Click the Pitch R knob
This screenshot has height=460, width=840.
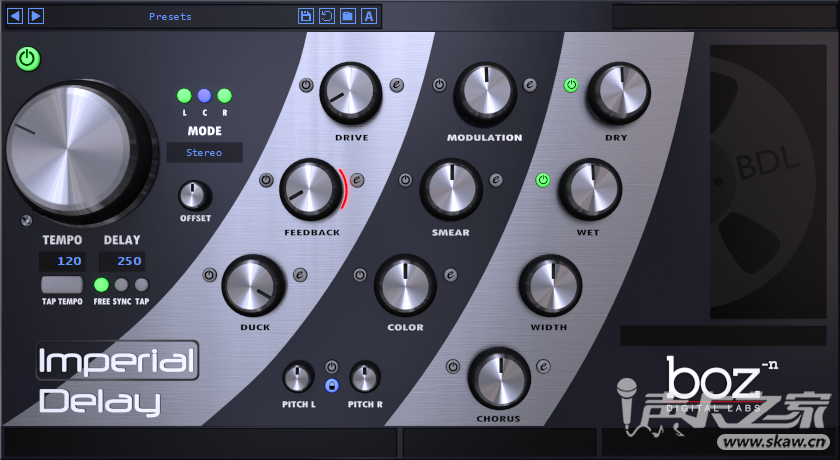pyautogui.click(x=365, y=377)
